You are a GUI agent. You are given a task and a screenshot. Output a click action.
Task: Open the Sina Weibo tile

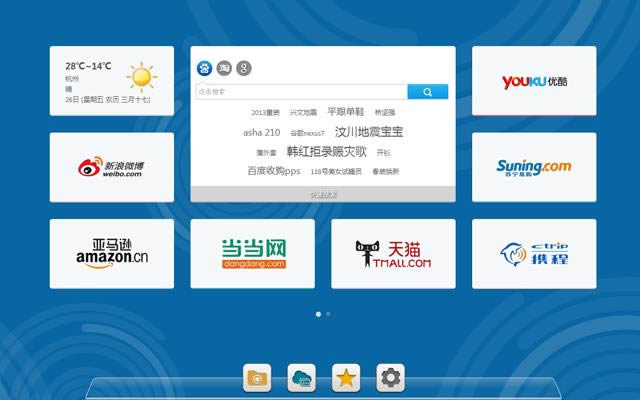coord(111,167)
